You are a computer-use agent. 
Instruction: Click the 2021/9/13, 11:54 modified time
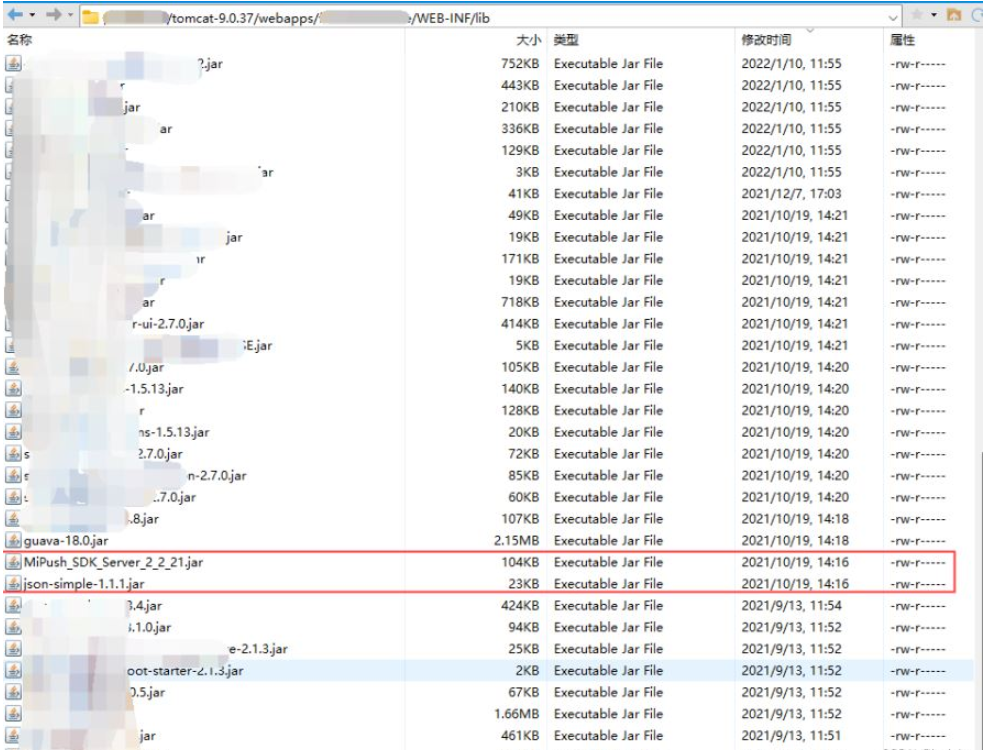[x=791, y=605]
